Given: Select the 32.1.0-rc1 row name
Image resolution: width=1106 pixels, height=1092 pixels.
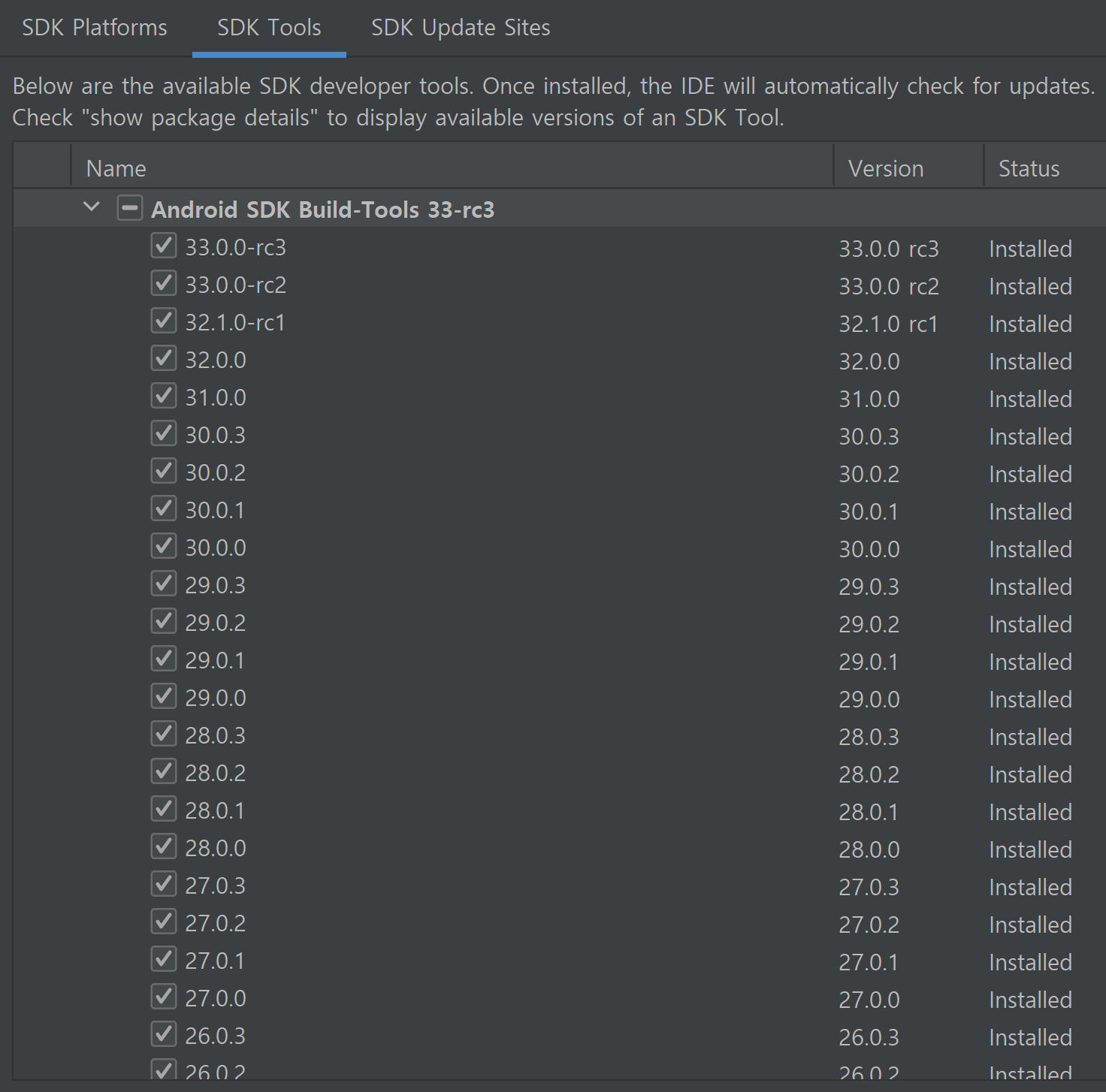Looking at the screenshot, I should (x=235, y=323).
